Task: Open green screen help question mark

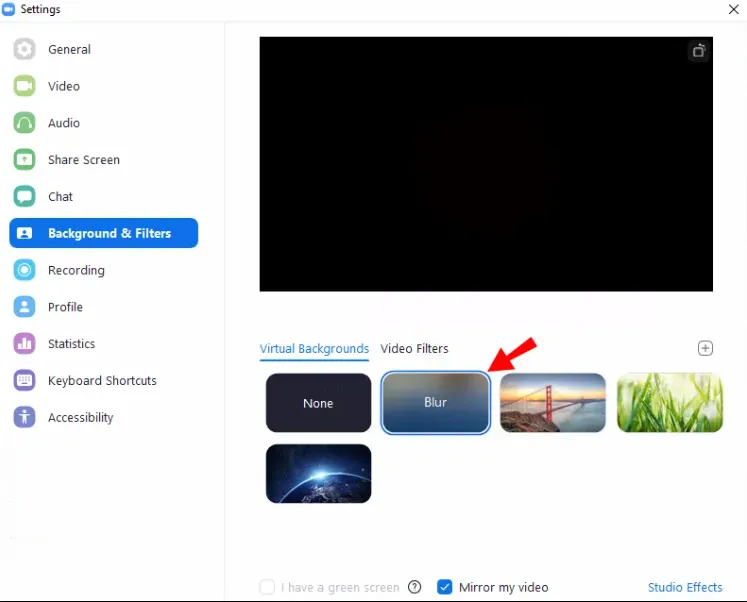Action: [414, 587]
